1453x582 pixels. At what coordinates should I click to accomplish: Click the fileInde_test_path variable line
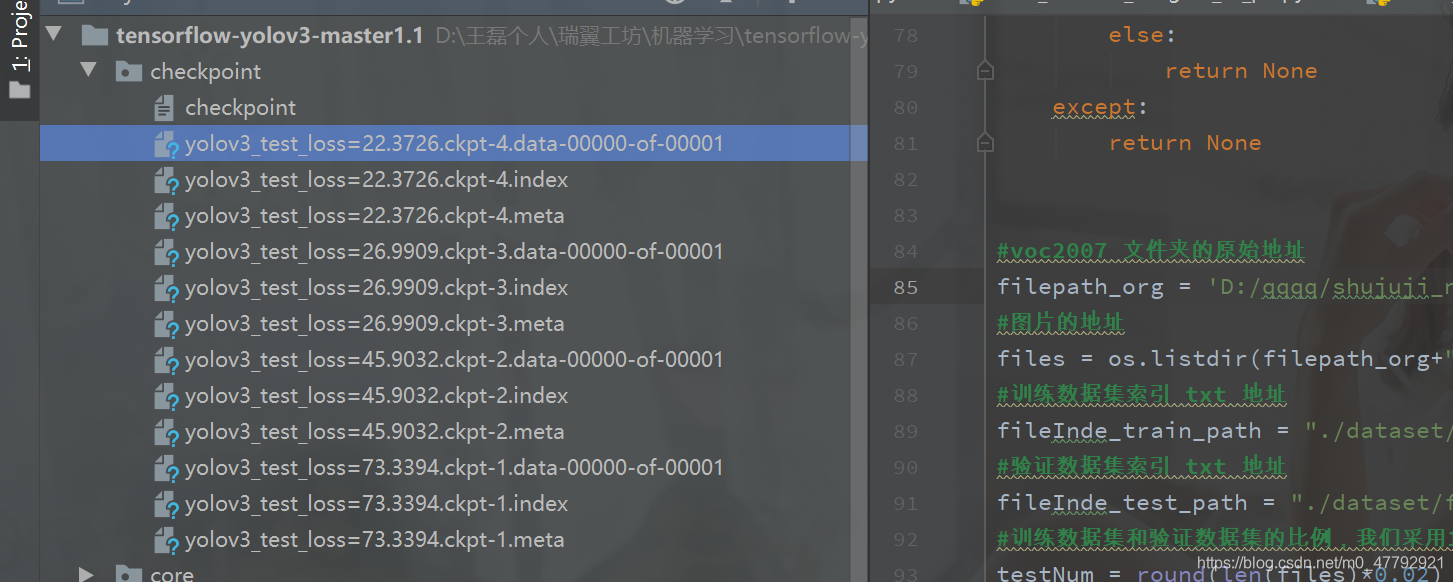(x=1224, y=504)
